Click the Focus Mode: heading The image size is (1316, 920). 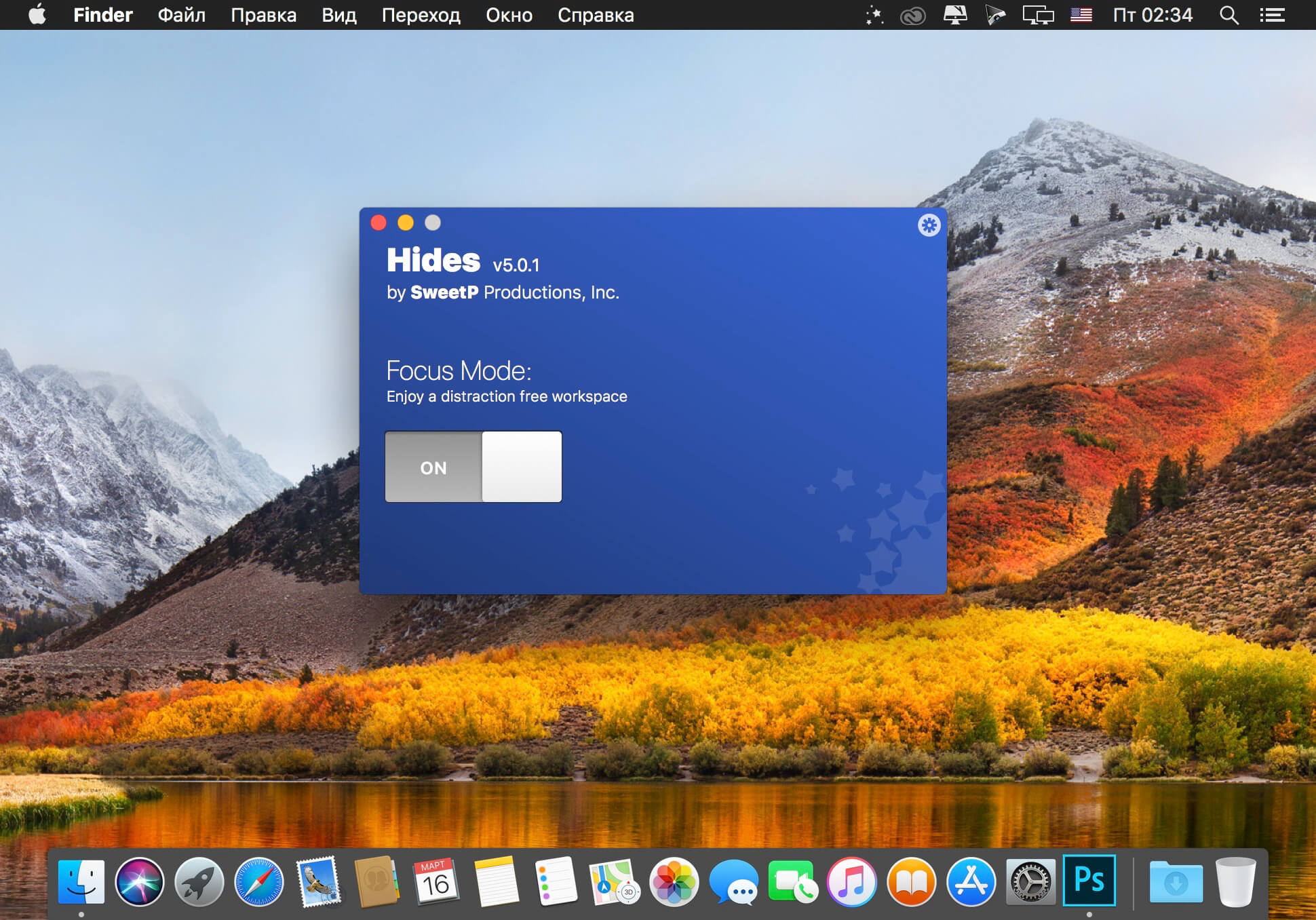pyautogui.click(x=459, y=371)
